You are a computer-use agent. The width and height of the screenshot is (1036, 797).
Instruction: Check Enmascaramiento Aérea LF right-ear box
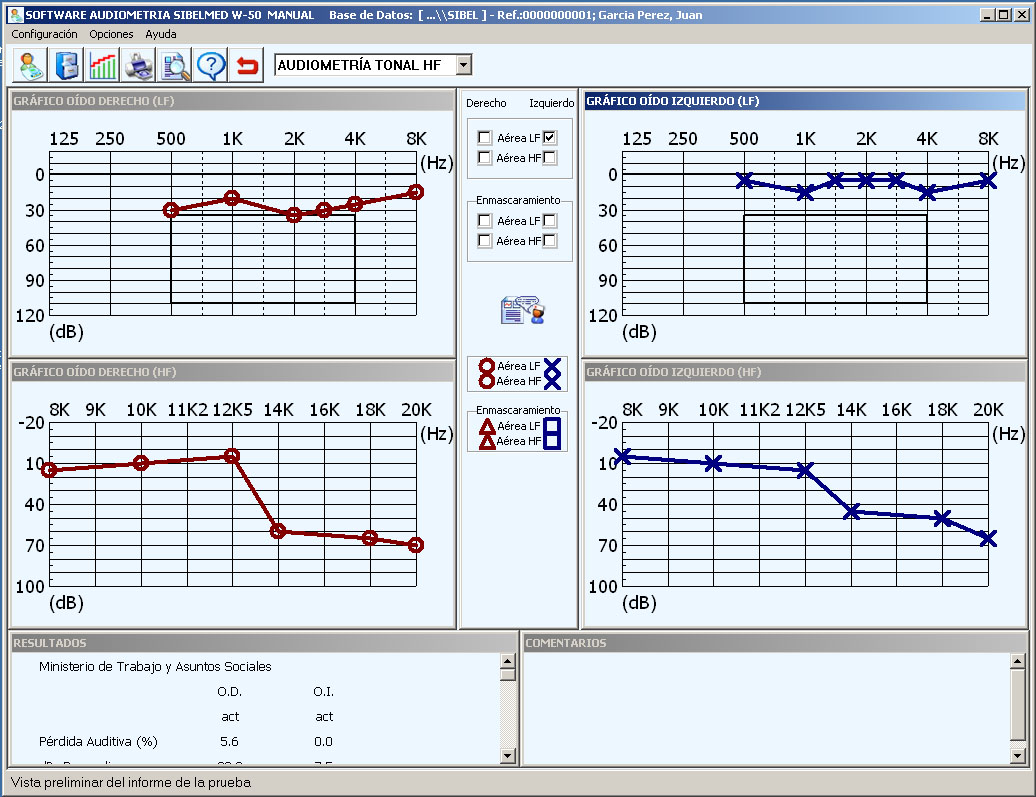coord(484,221)
